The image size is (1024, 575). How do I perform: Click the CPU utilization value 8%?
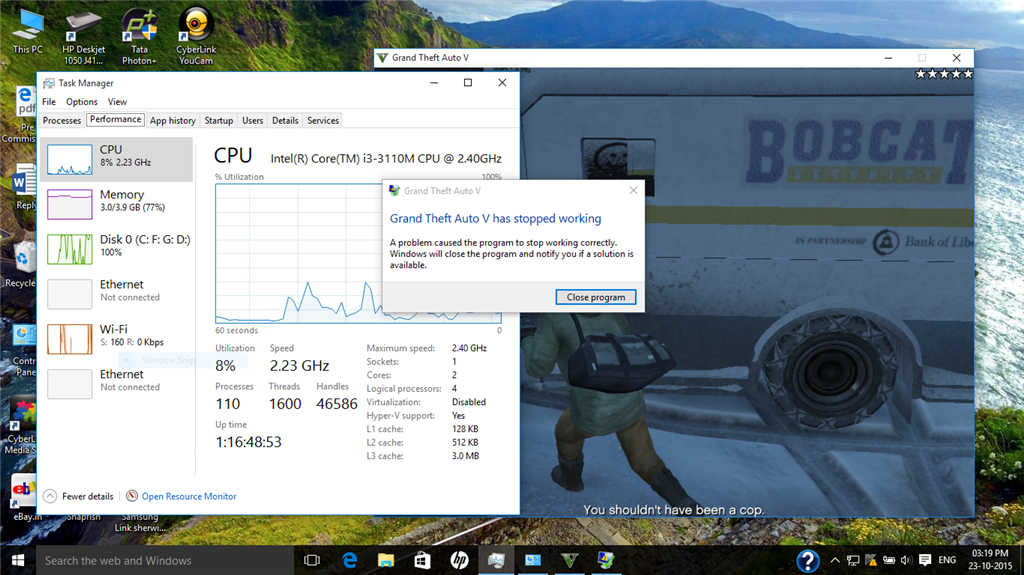pyautogui.click(x=225, y=366)
